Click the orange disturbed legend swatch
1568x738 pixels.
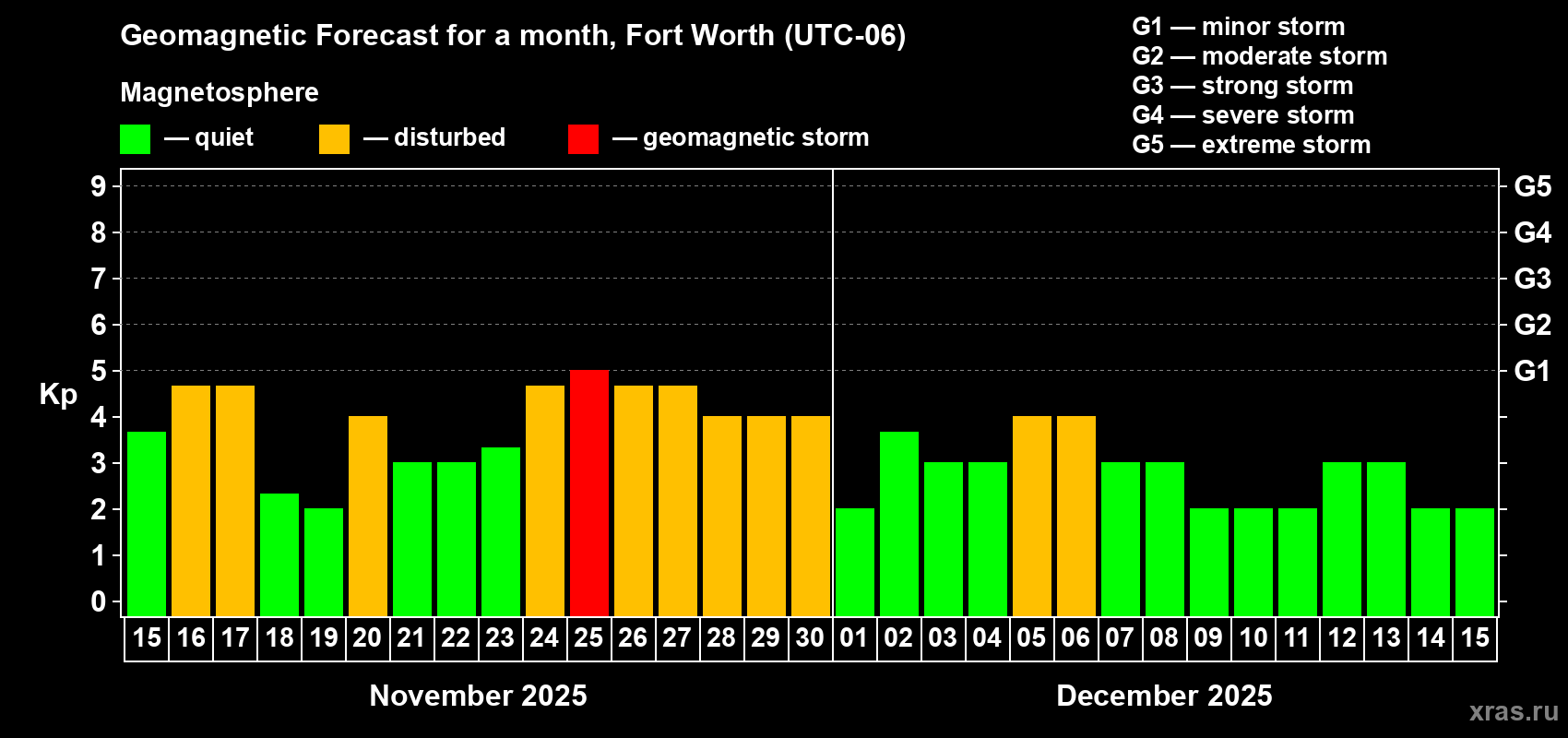click(334, 139)
